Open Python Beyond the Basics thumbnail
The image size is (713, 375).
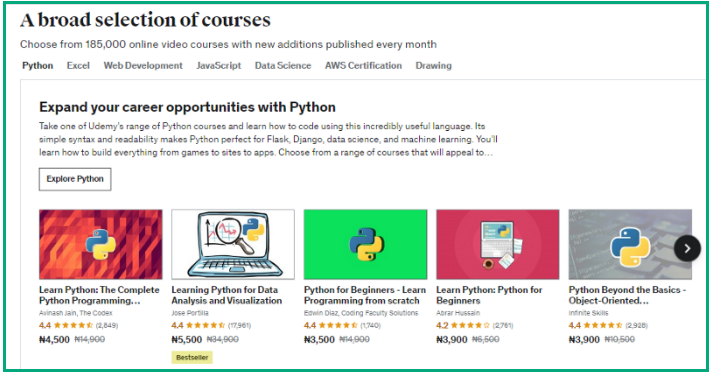point(630,244)
